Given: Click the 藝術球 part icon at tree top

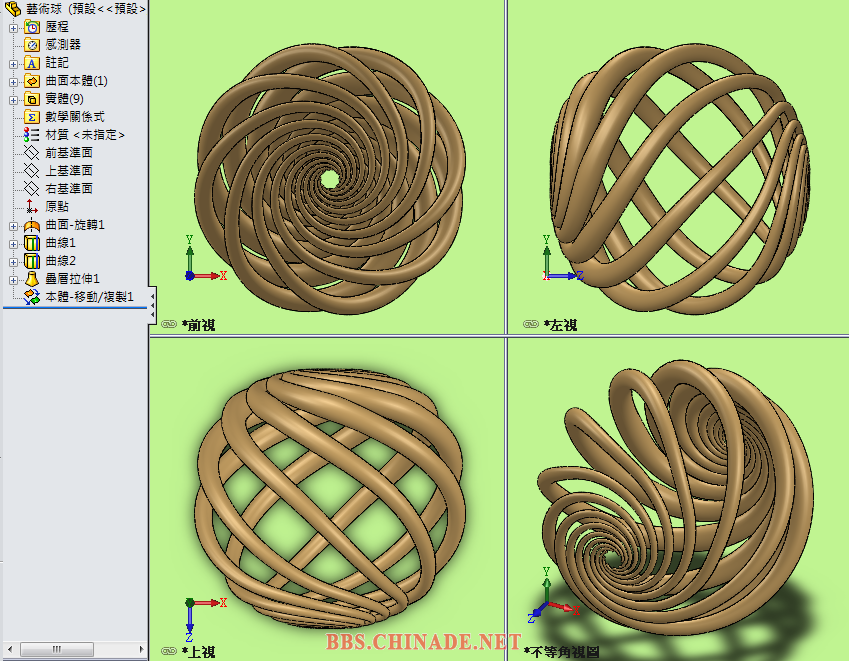Looking at the screenshot, I should (13, 8).
